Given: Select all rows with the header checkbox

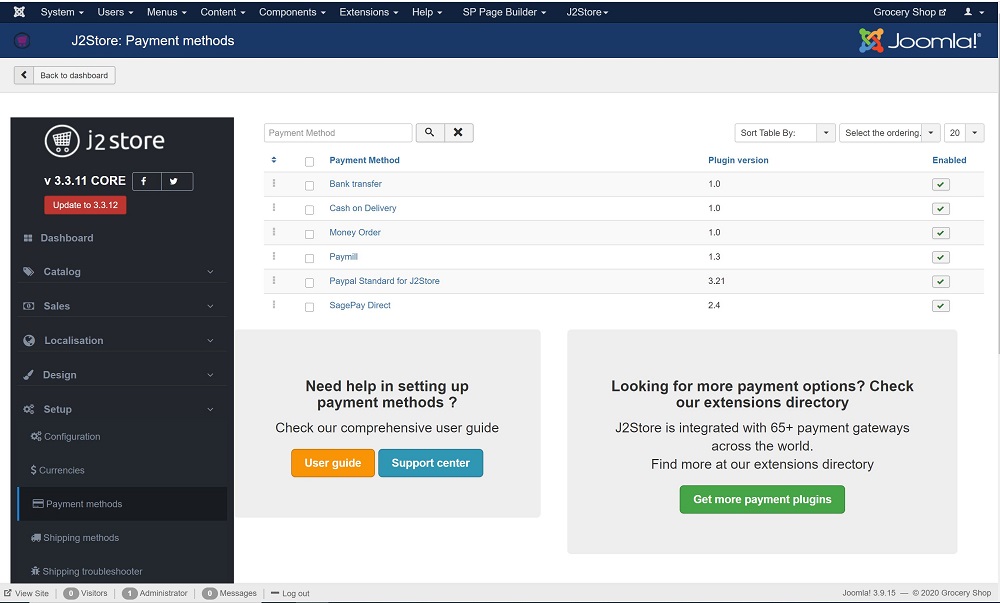Looking at the screenshot, I should pos(309,161).
